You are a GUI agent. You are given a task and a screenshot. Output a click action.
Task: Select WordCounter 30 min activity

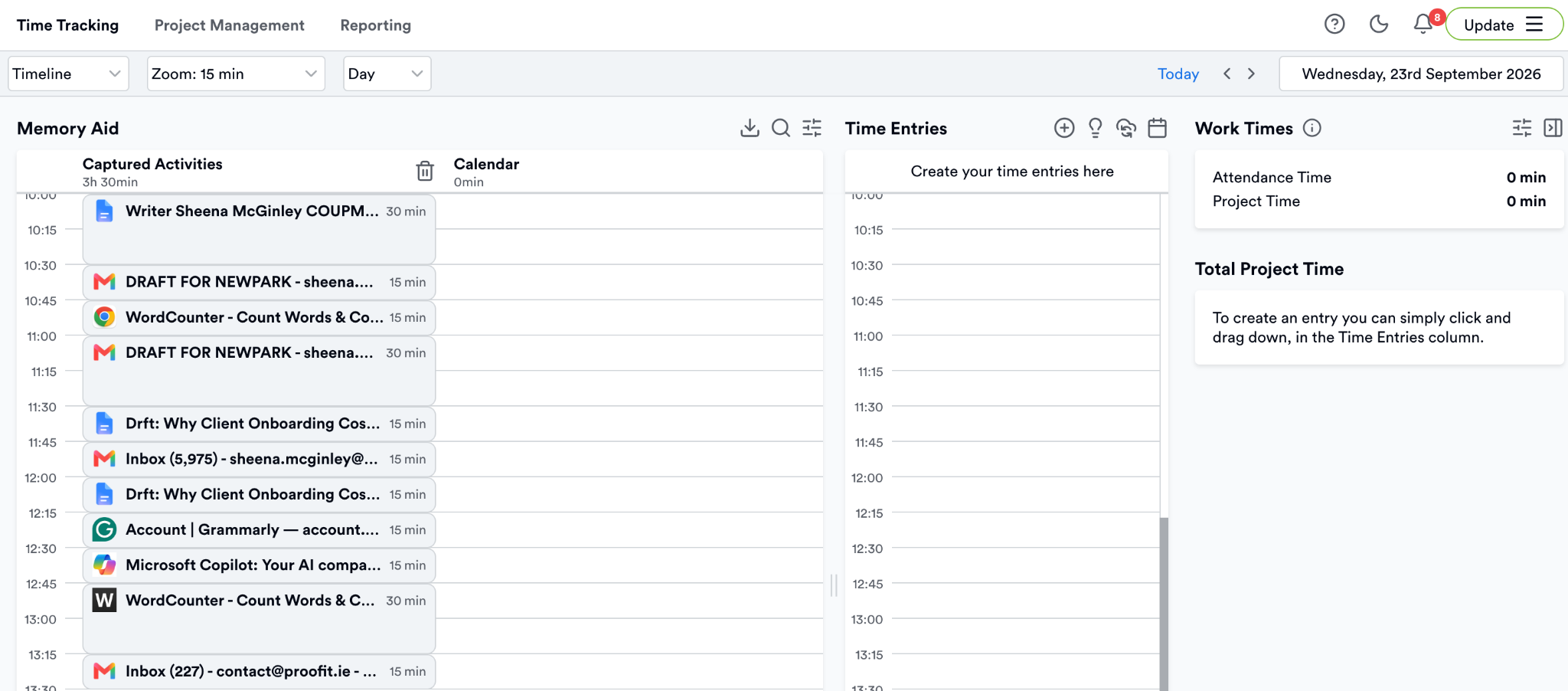pyautogui.click(x=259, y=619)
